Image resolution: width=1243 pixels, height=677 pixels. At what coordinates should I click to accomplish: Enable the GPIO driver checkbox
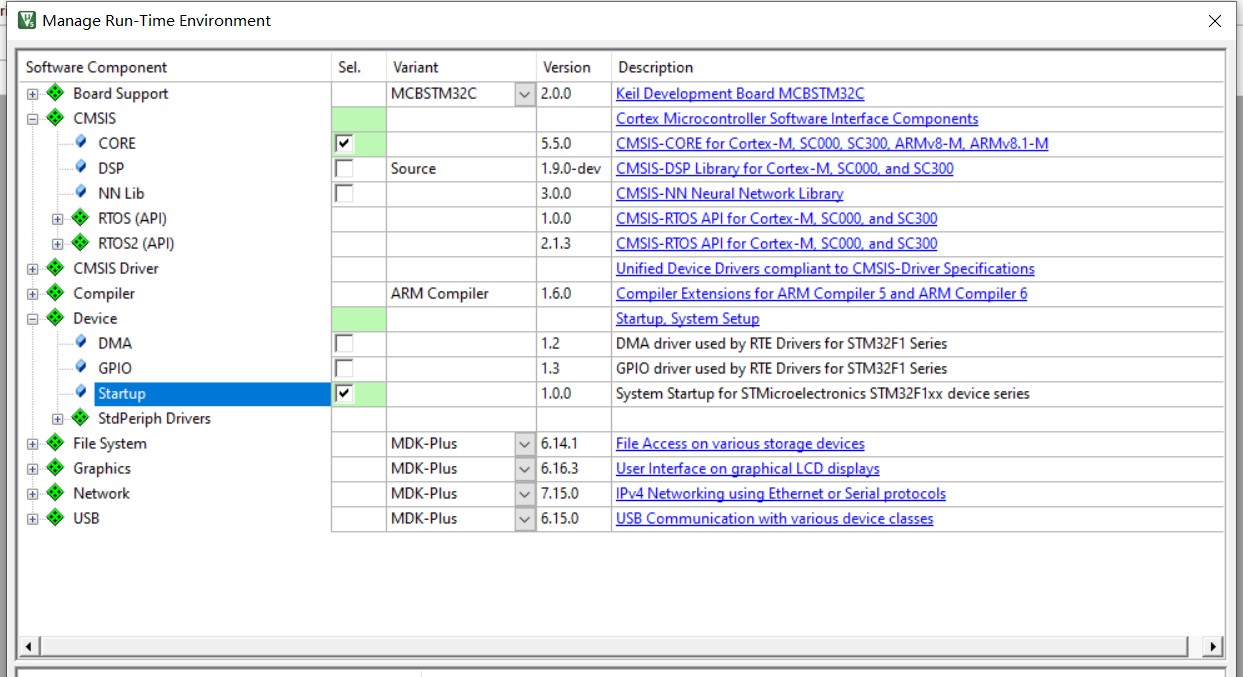344,368
